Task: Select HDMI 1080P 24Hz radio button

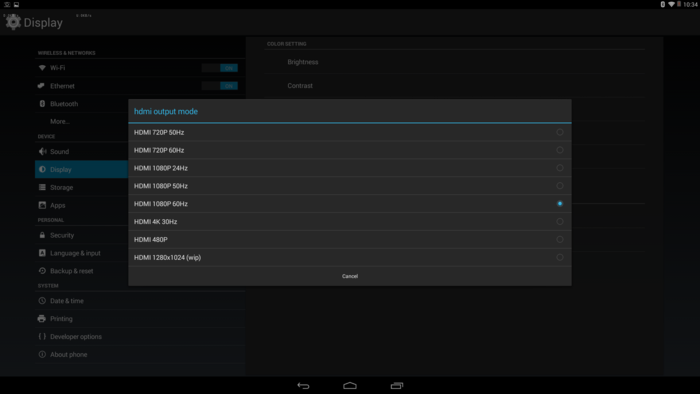Action: (559, 168)
